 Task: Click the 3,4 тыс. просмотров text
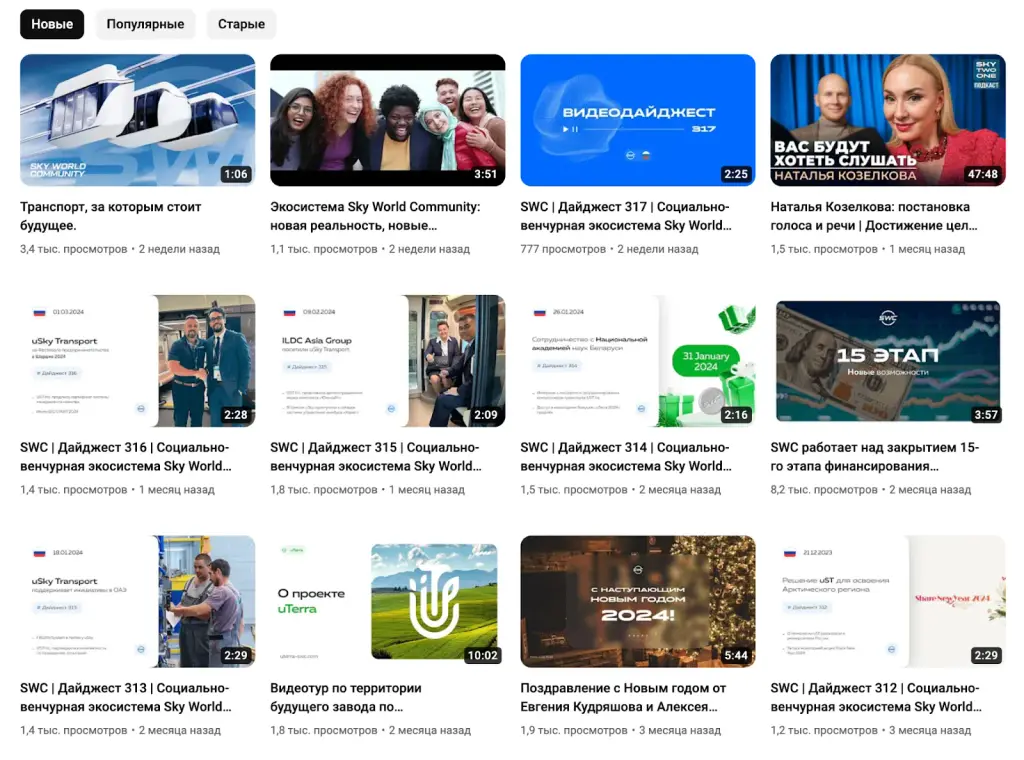point(74,249)
